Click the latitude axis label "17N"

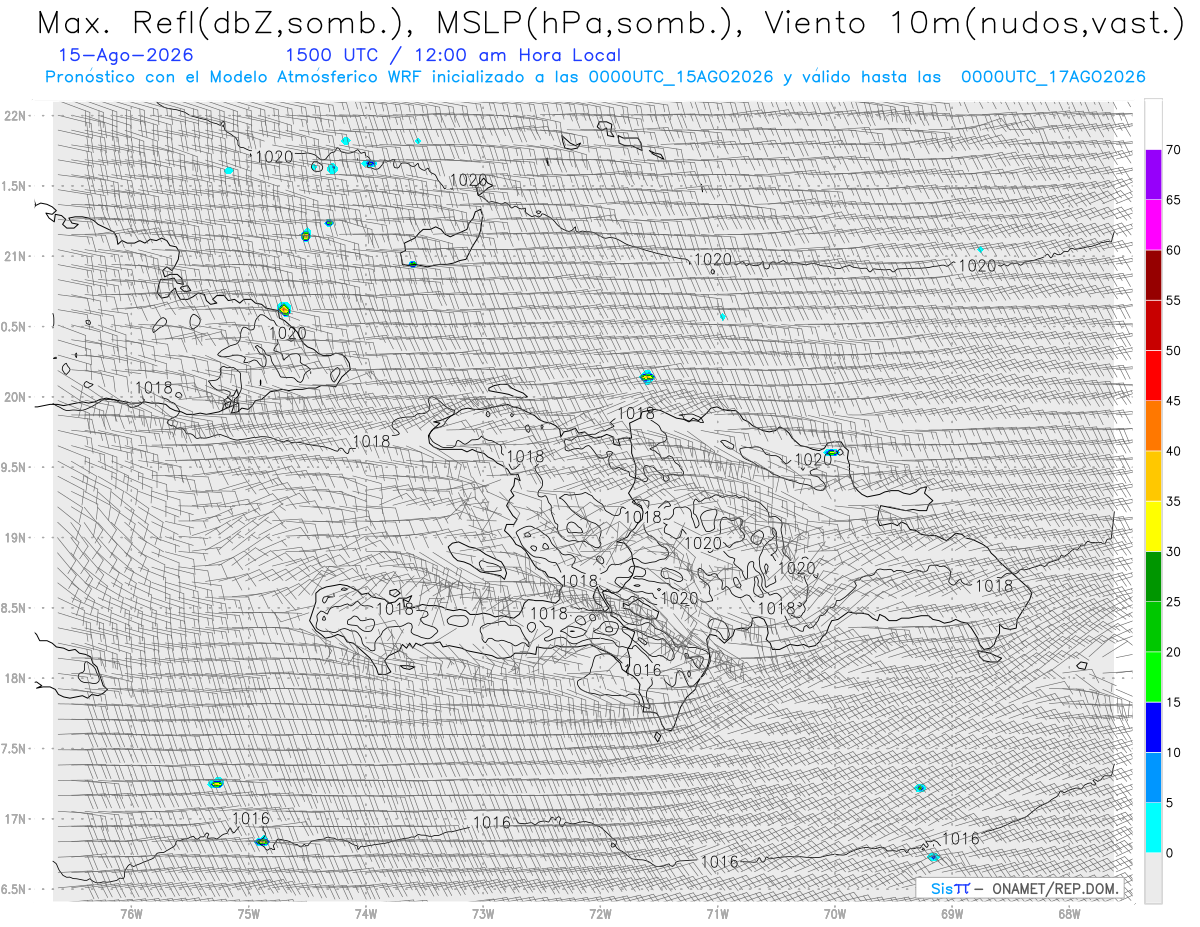pyautogui.click(x=16, y=819)
